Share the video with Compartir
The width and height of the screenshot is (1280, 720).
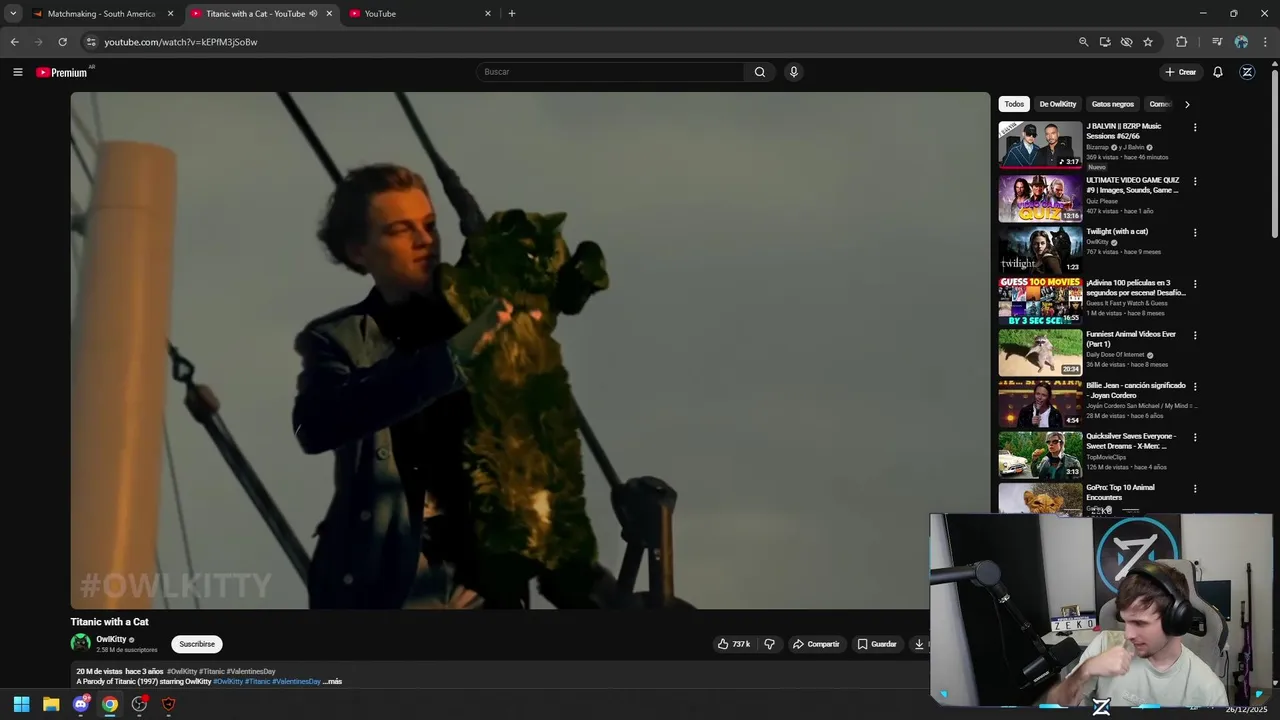point(816,644)
